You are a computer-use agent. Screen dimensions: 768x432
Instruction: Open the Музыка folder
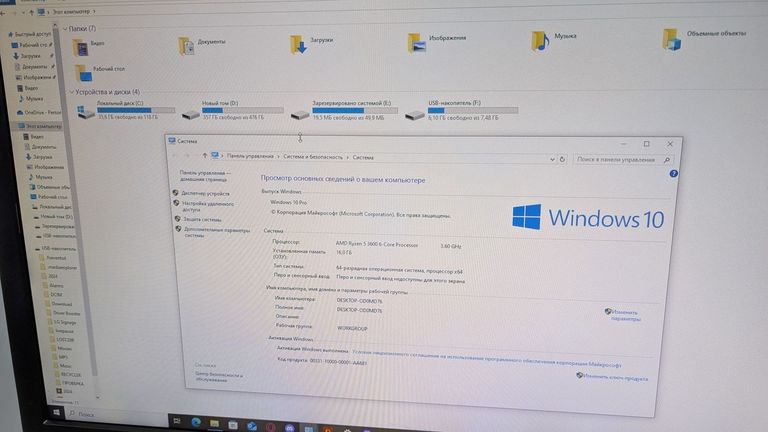pyautogui.click(x=540, y=39)
